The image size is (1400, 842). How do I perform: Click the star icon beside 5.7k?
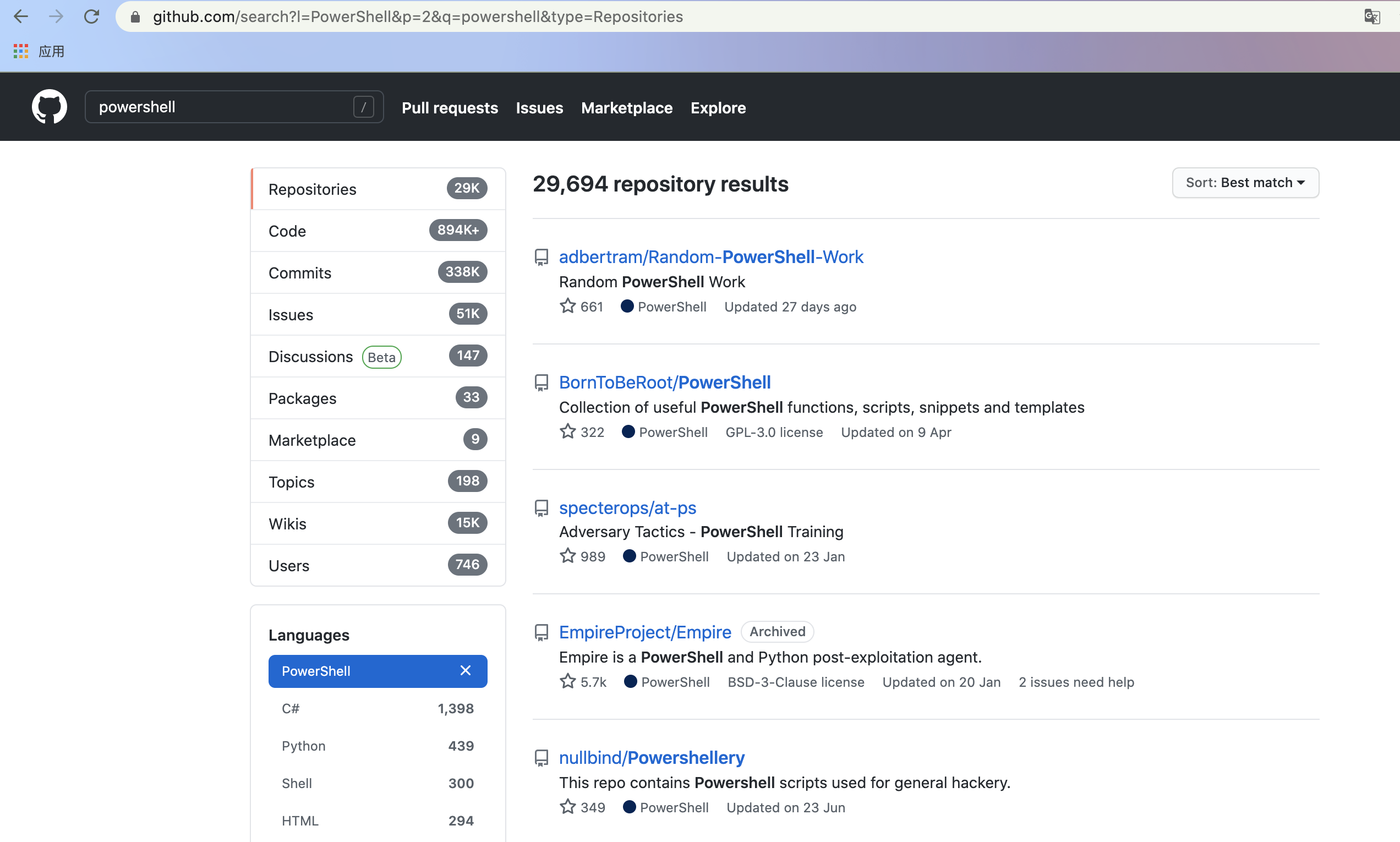point(567,681)
